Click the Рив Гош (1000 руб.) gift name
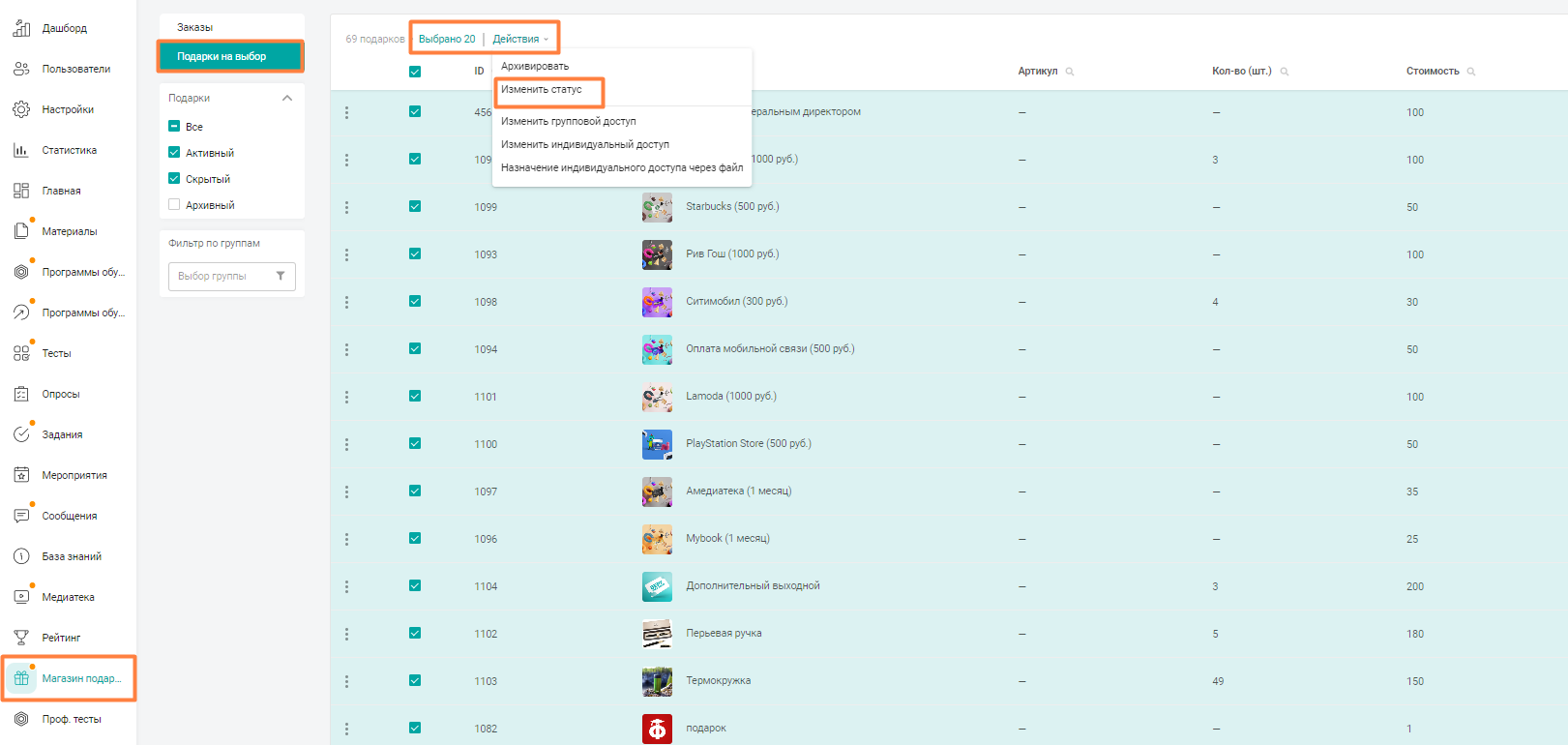 coord(732,253)
